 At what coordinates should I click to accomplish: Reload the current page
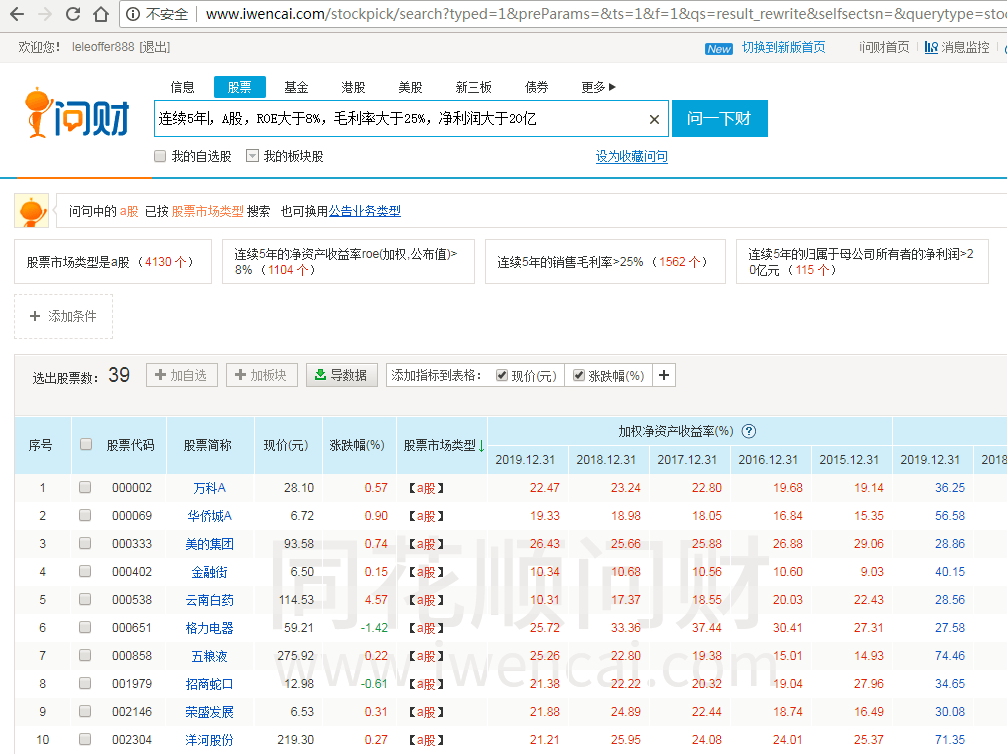click(73, 14)
